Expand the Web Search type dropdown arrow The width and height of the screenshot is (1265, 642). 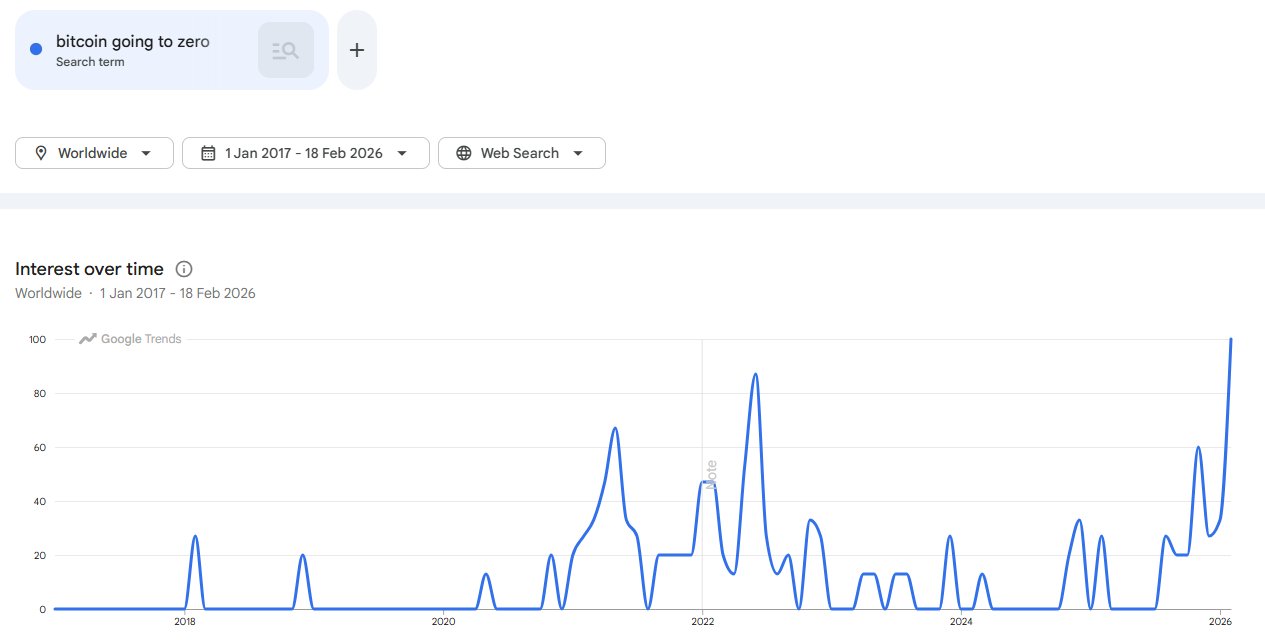(578, 153)
